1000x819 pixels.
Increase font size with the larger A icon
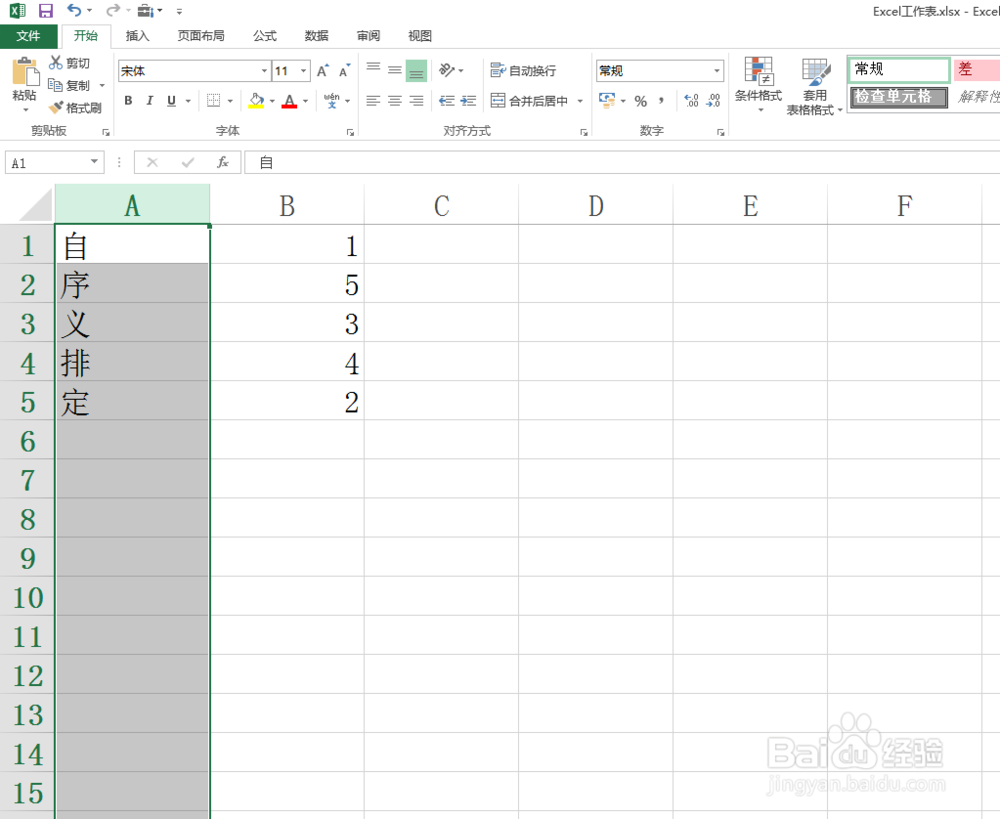[323, 71]
